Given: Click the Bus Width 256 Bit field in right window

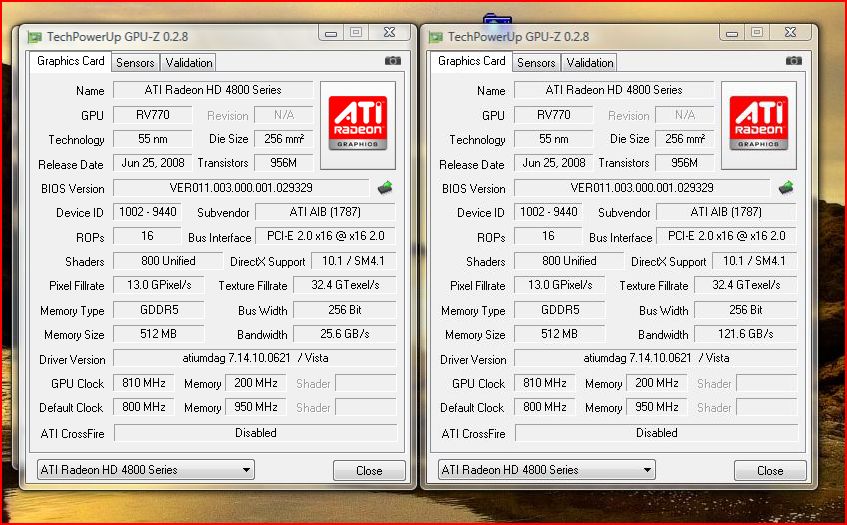Looking at the screenshot, I should coord(745,310).
